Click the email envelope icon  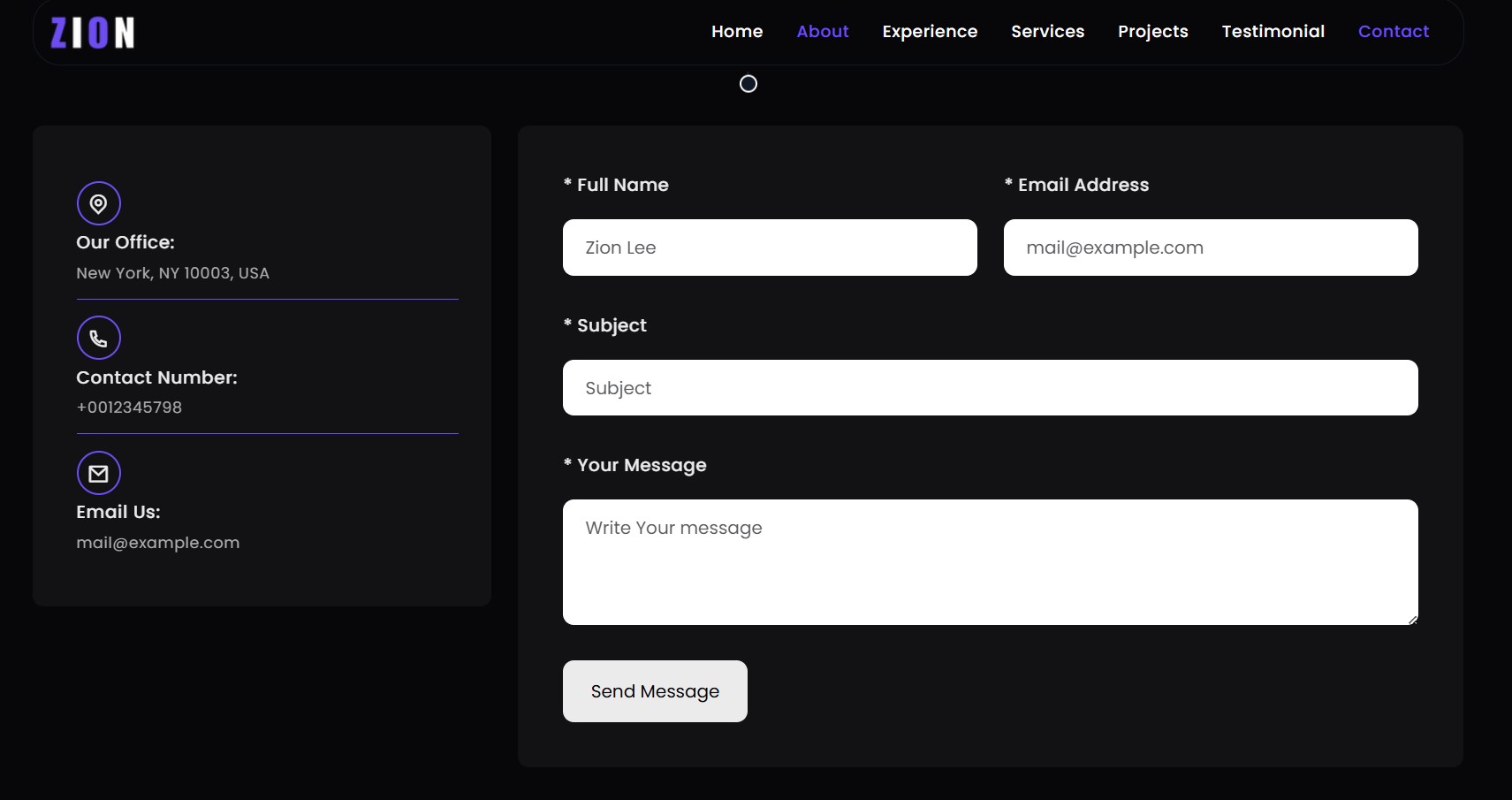(x=99, y=474)
